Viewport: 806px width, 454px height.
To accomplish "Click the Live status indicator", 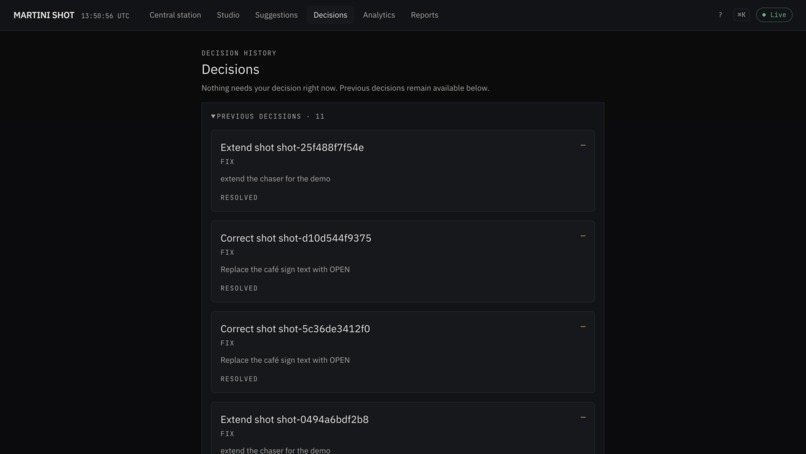I will [774, 15].
